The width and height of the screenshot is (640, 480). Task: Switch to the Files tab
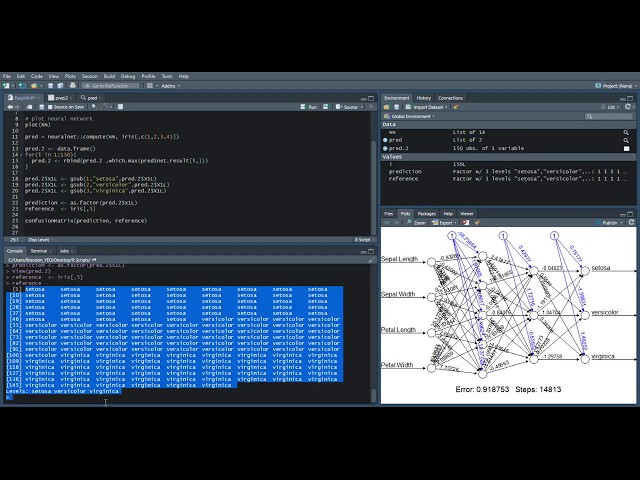click(x=389, y=213)
